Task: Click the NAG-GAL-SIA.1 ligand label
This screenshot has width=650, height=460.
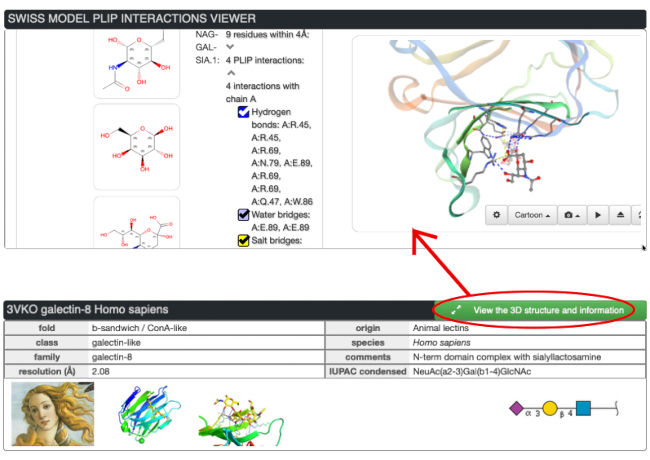Action: tap(207, 47)
